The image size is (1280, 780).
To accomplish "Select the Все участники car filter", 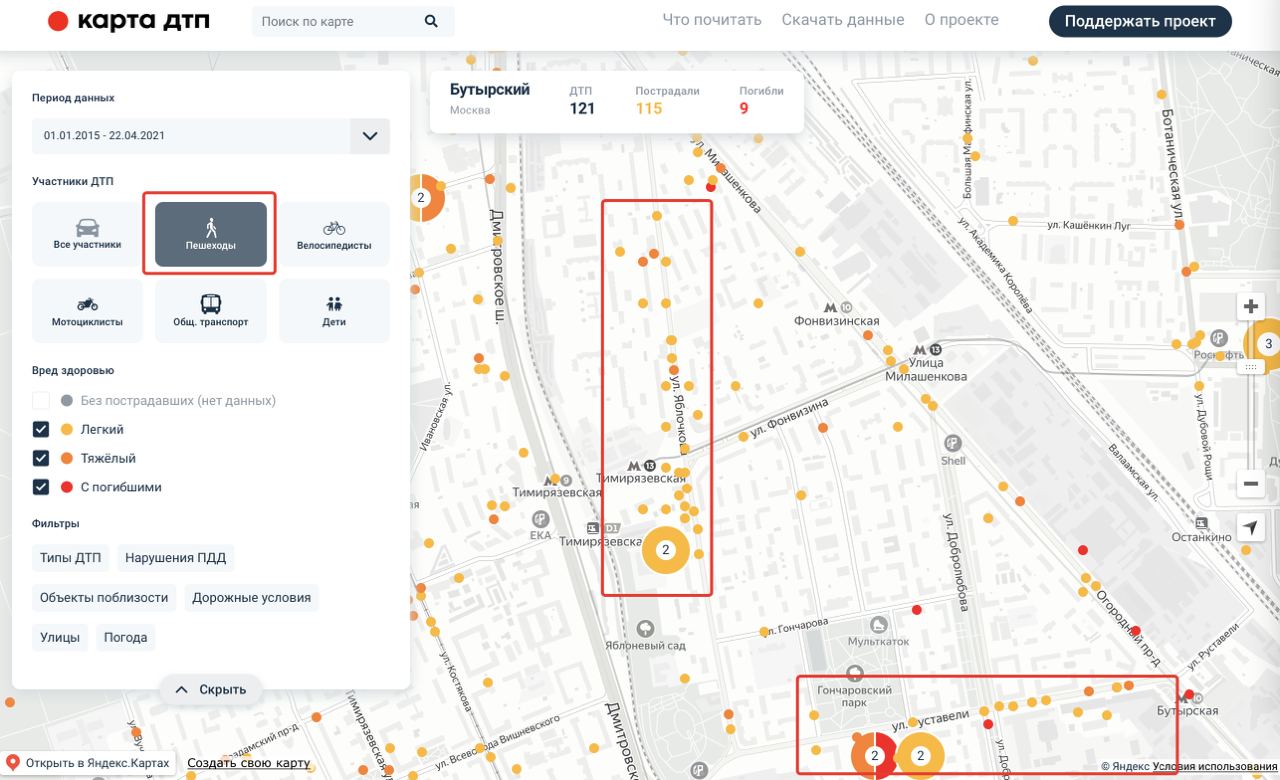I will pos(87,234).
